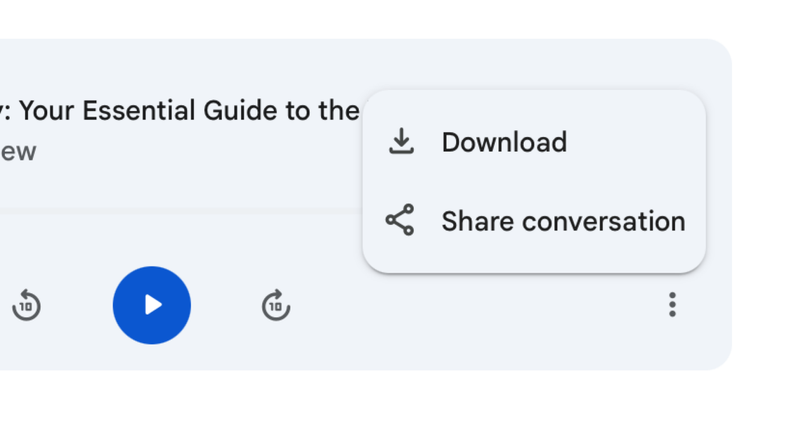Collapse the overflow menu via vertical dots
Screen dimensions: 800x440
tap(672, 305)
